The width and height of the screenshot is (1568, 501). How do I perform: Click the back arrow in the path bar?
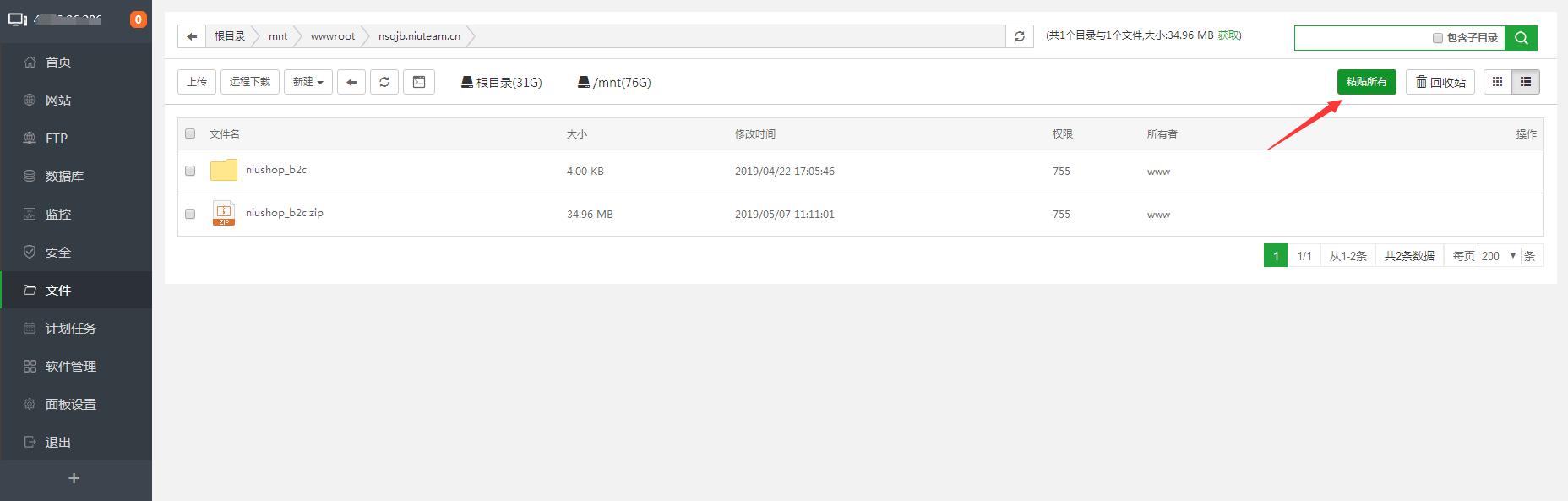pos(192,36)
